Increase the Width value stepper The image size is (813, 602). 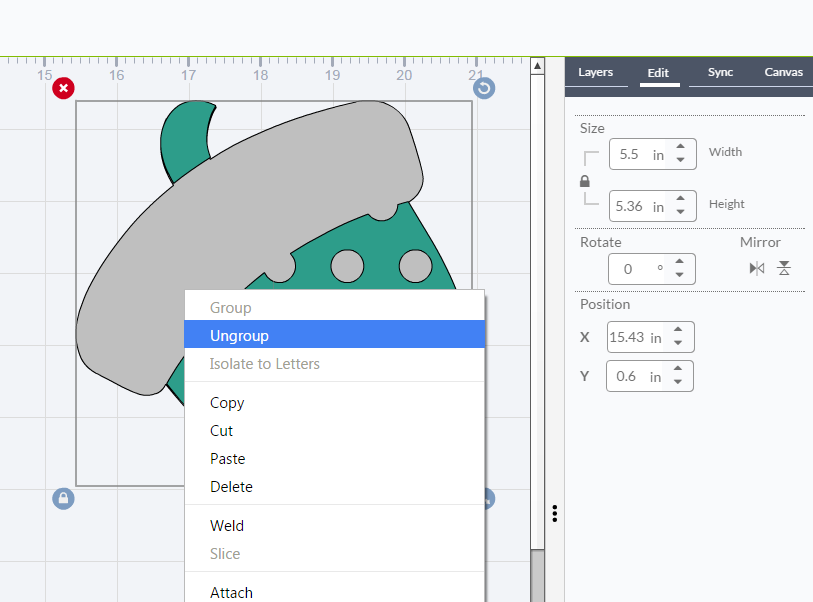click(x=681, y=148)
